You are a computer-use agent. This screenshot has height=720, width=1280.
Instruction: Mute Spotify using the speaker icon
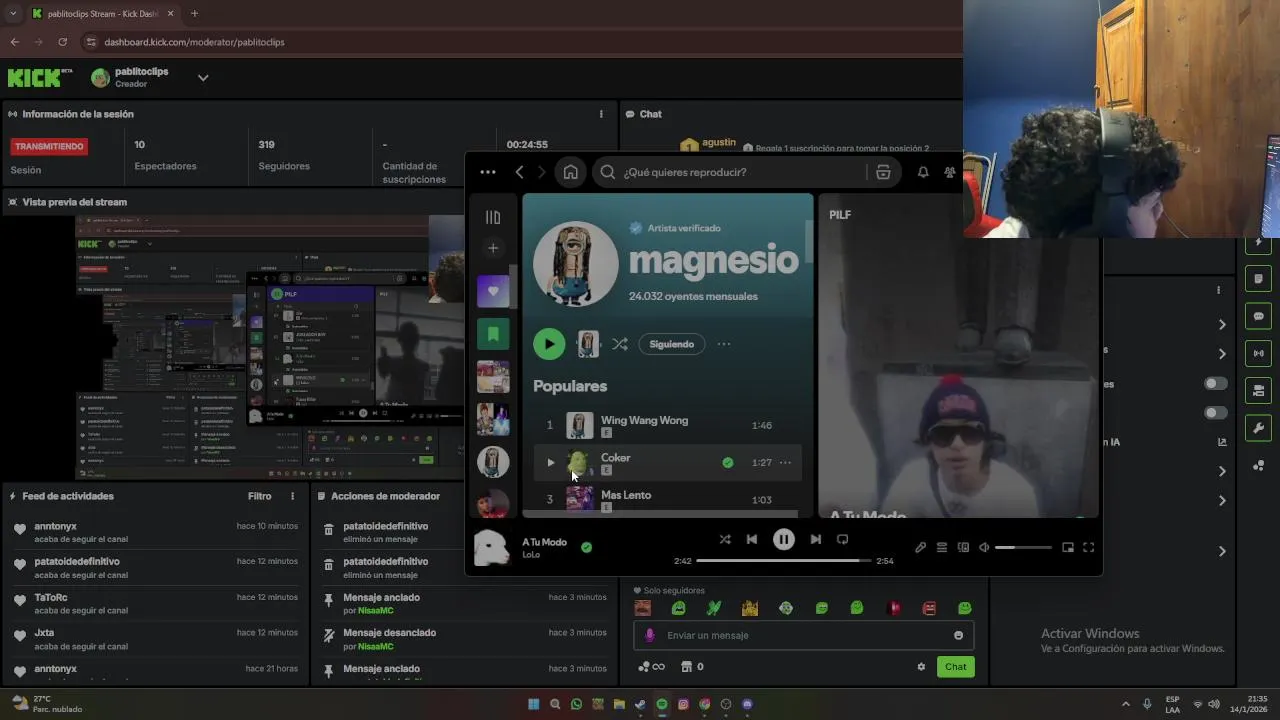click(x=984, y=547)
